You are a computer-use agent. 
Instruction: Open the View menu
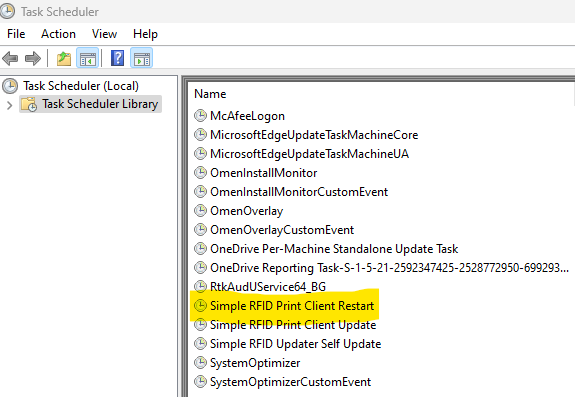click(x=105, y=34)
